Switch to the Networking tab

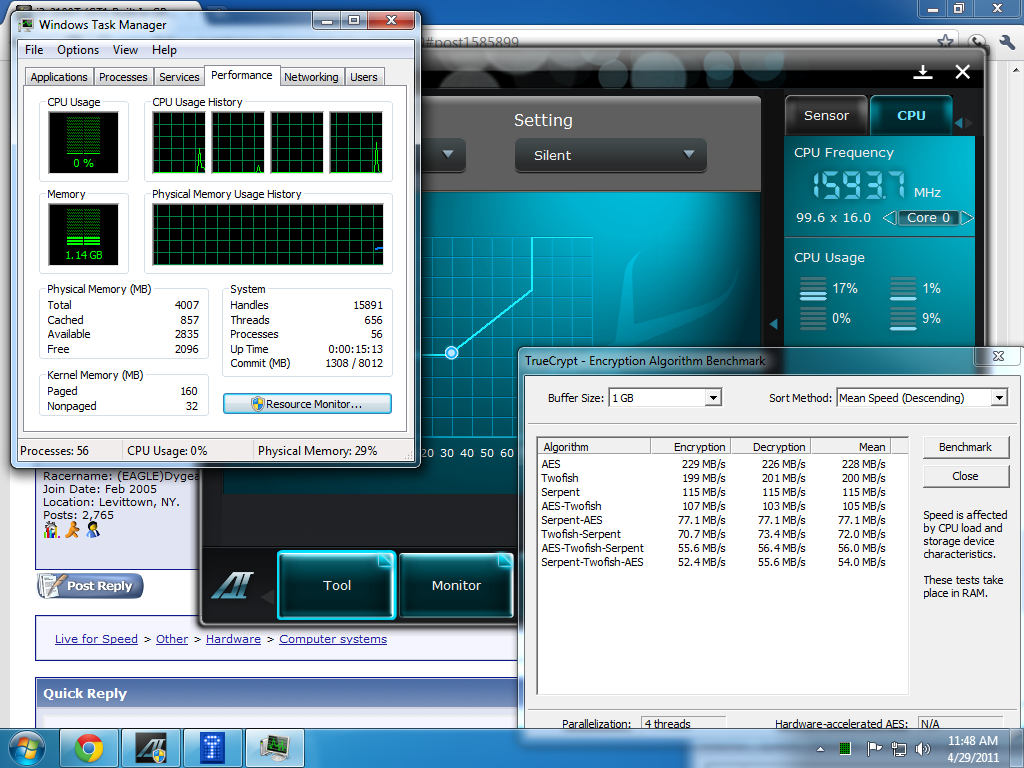pos(311,77)
